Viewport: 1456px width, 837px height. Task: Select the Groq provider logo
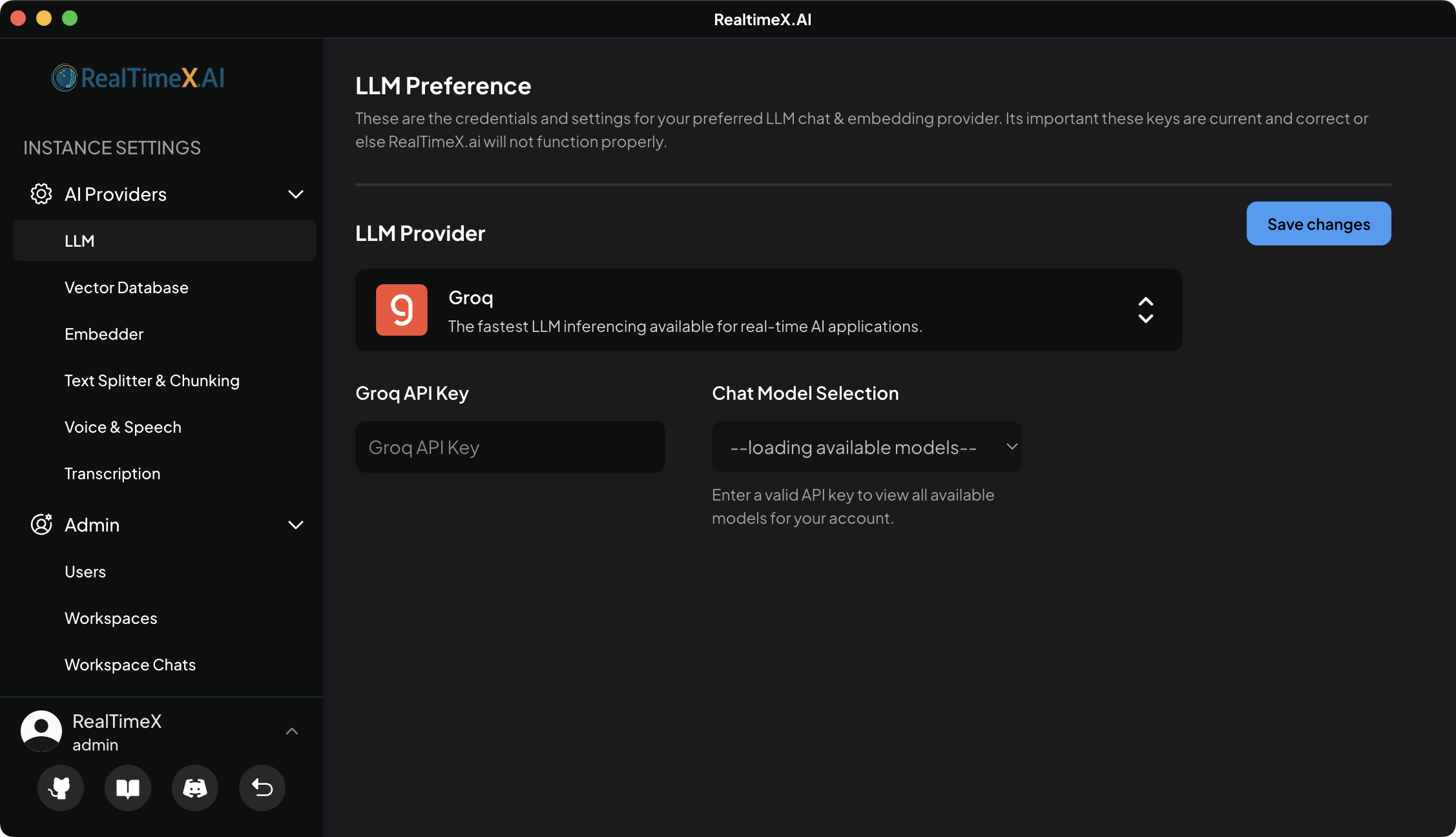[401, 310]
